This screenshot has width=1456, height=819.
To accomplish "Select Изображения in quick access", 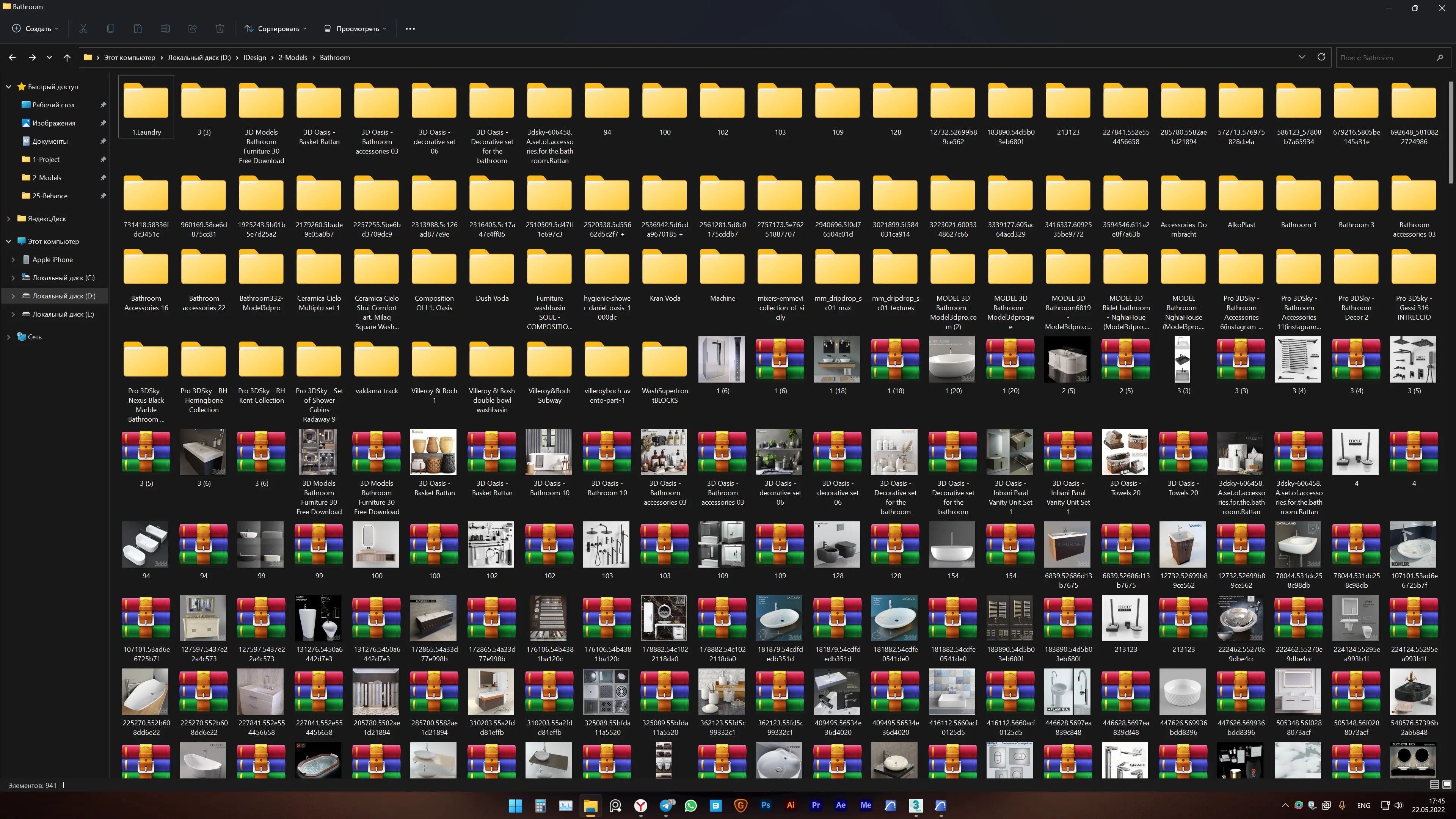I will point(54,122).
